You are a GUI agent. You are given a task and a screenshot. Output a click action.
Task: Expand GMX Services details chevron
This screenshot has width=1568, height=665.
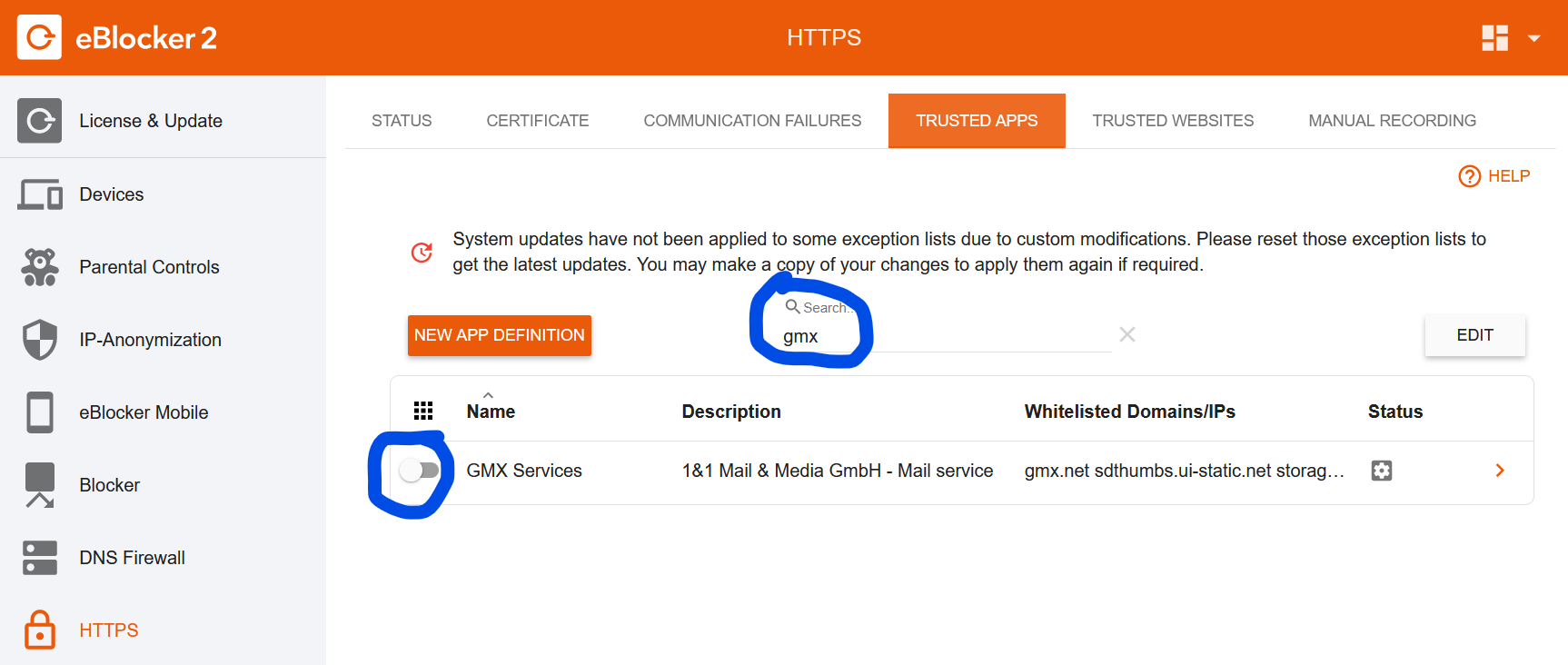(x=1500, y=471)
